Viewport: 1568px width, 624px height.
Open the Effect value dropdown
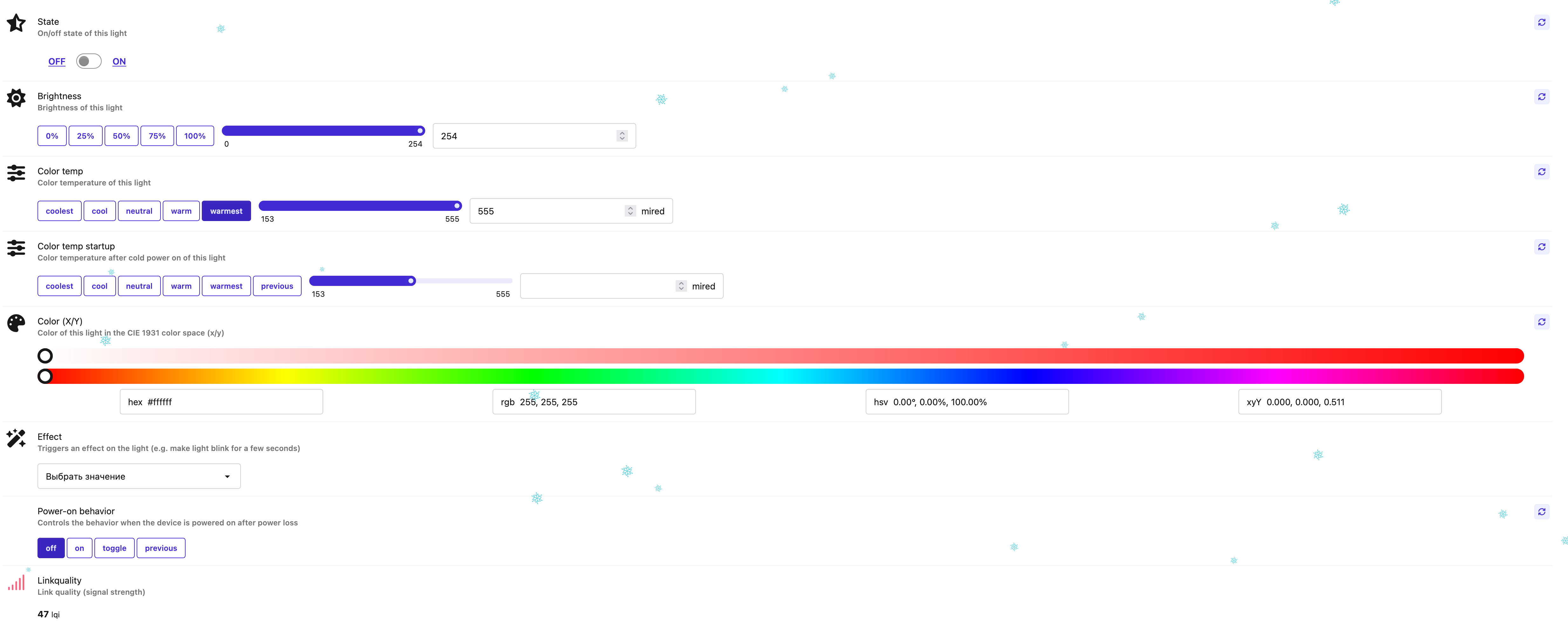coord(139,476)
